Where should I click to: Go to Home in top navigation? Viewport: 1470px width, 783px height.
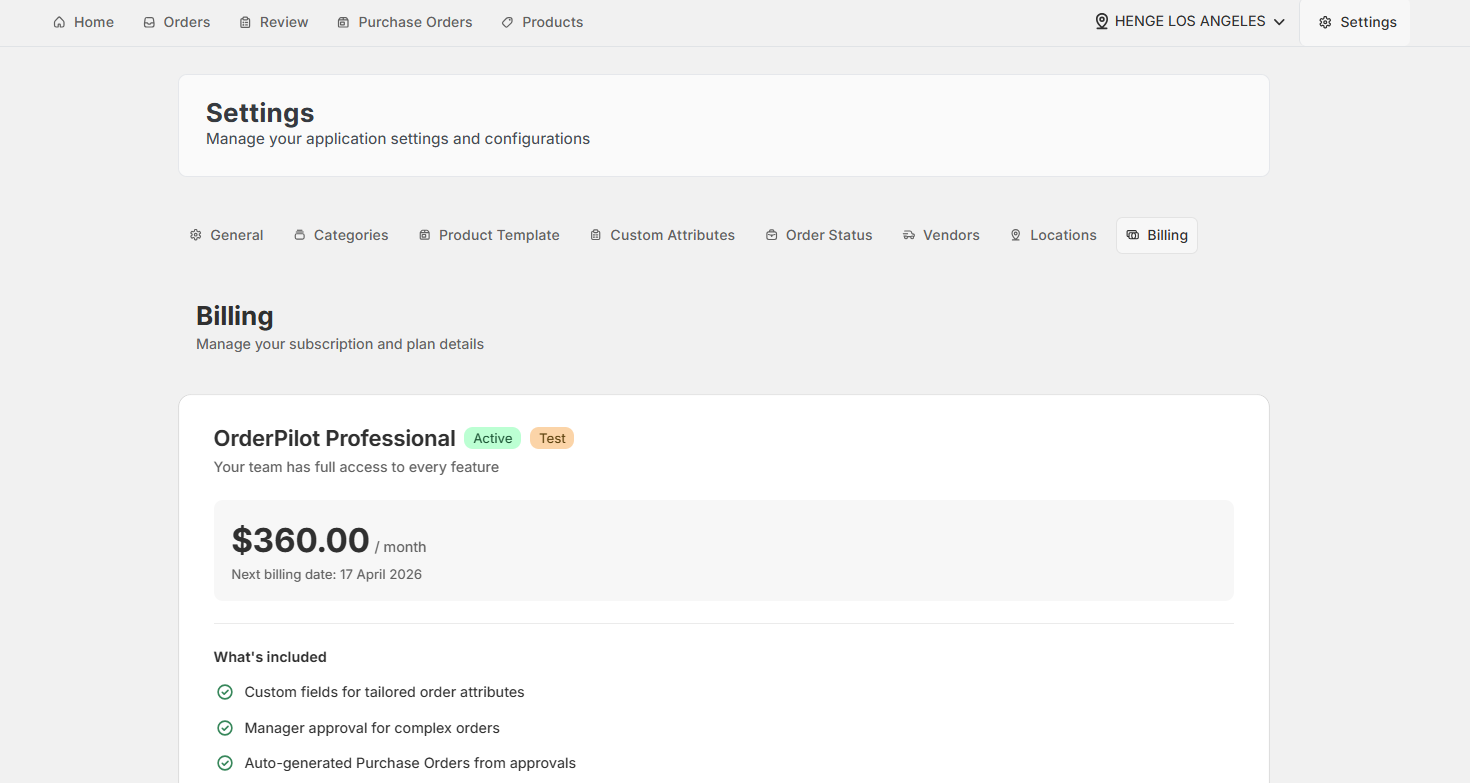click(x=83, y=22)
